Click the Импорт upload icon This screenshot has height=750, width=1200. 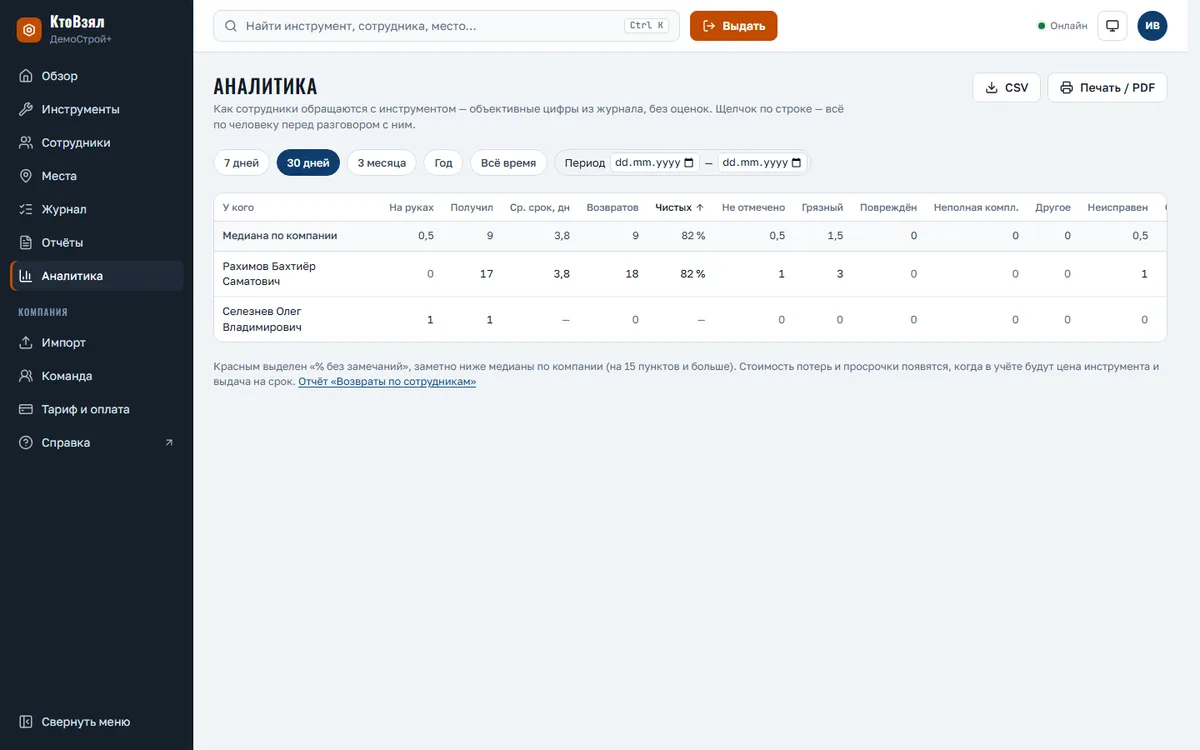[x=26, y=343]
